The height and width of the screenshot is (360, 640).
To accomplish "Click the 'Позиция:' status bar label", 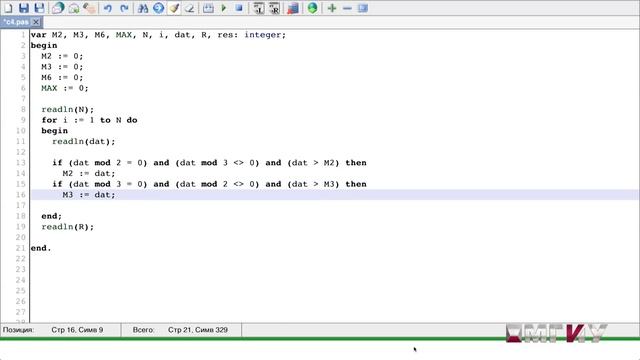I will tap(18, 330).
